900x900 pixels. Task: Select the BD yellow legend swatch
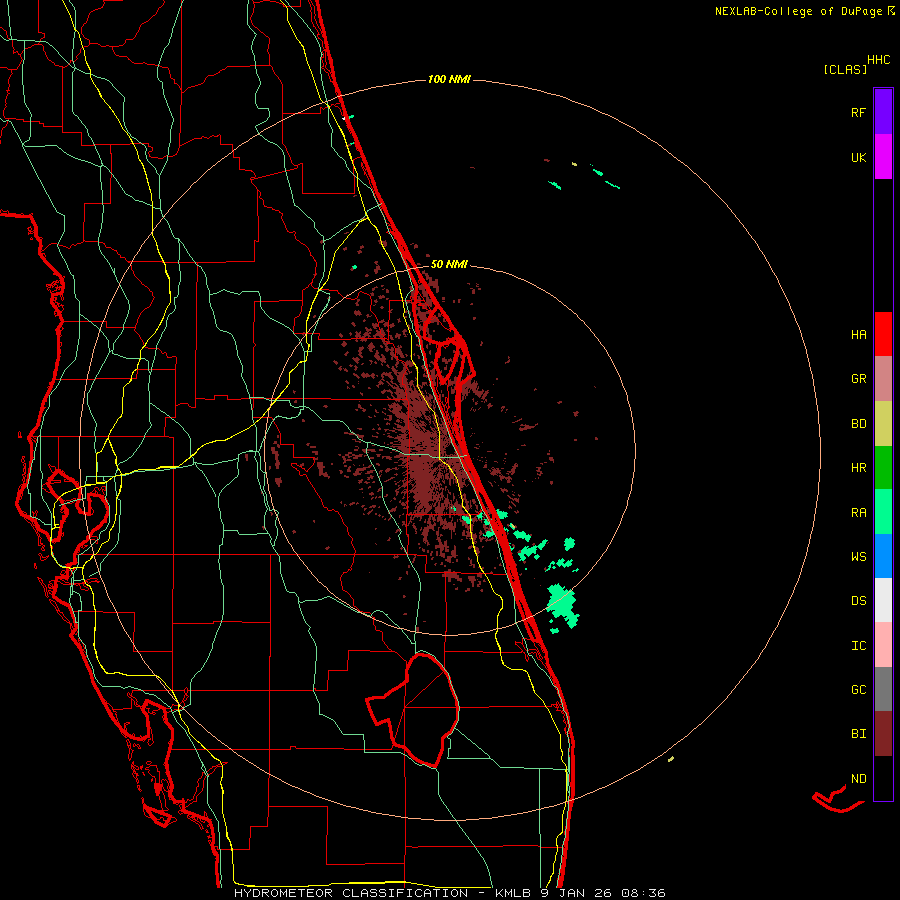coord(883,424)
